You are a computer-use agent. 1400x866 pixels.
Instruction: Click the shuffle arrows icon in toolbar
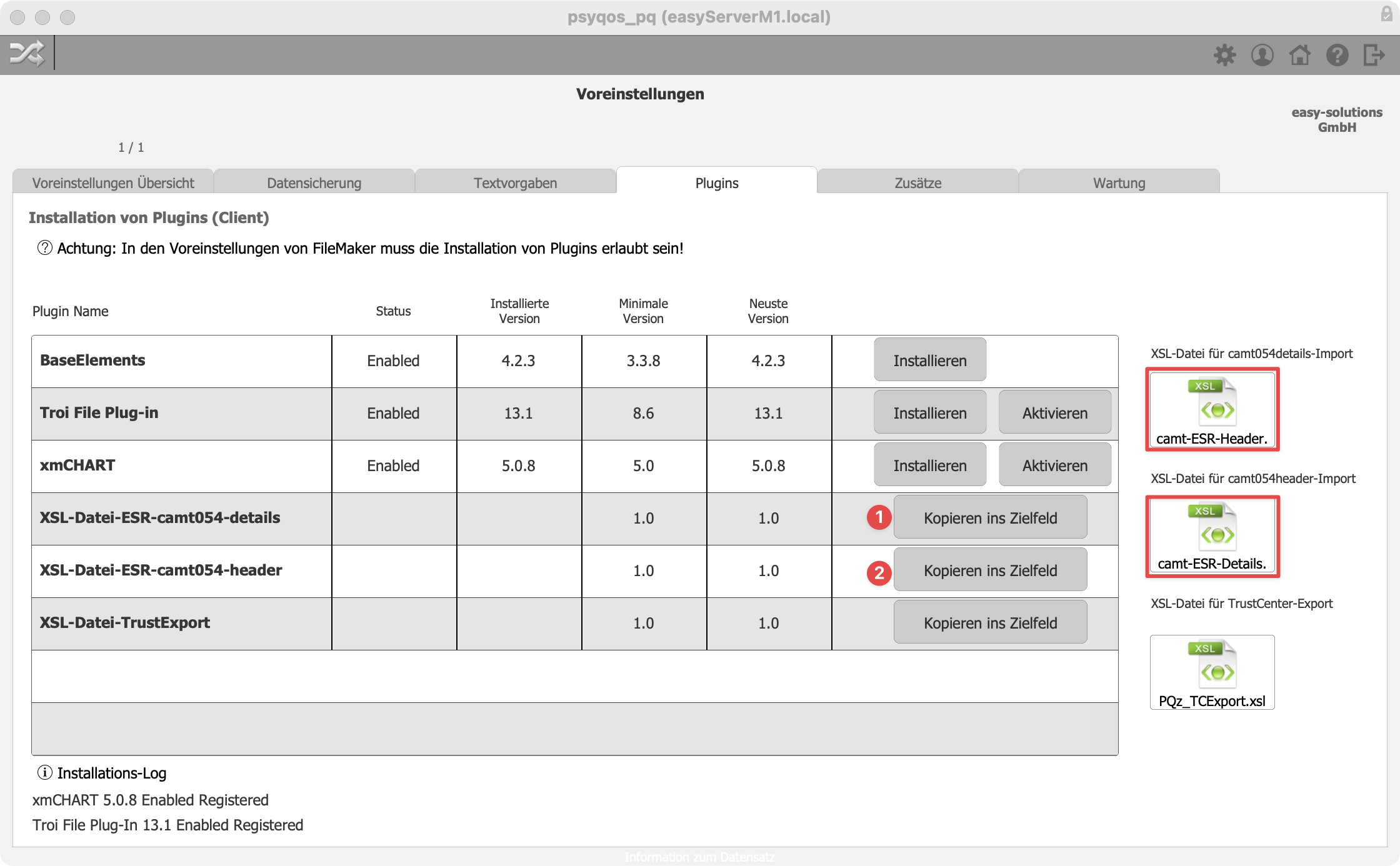(x=27, y=54)
